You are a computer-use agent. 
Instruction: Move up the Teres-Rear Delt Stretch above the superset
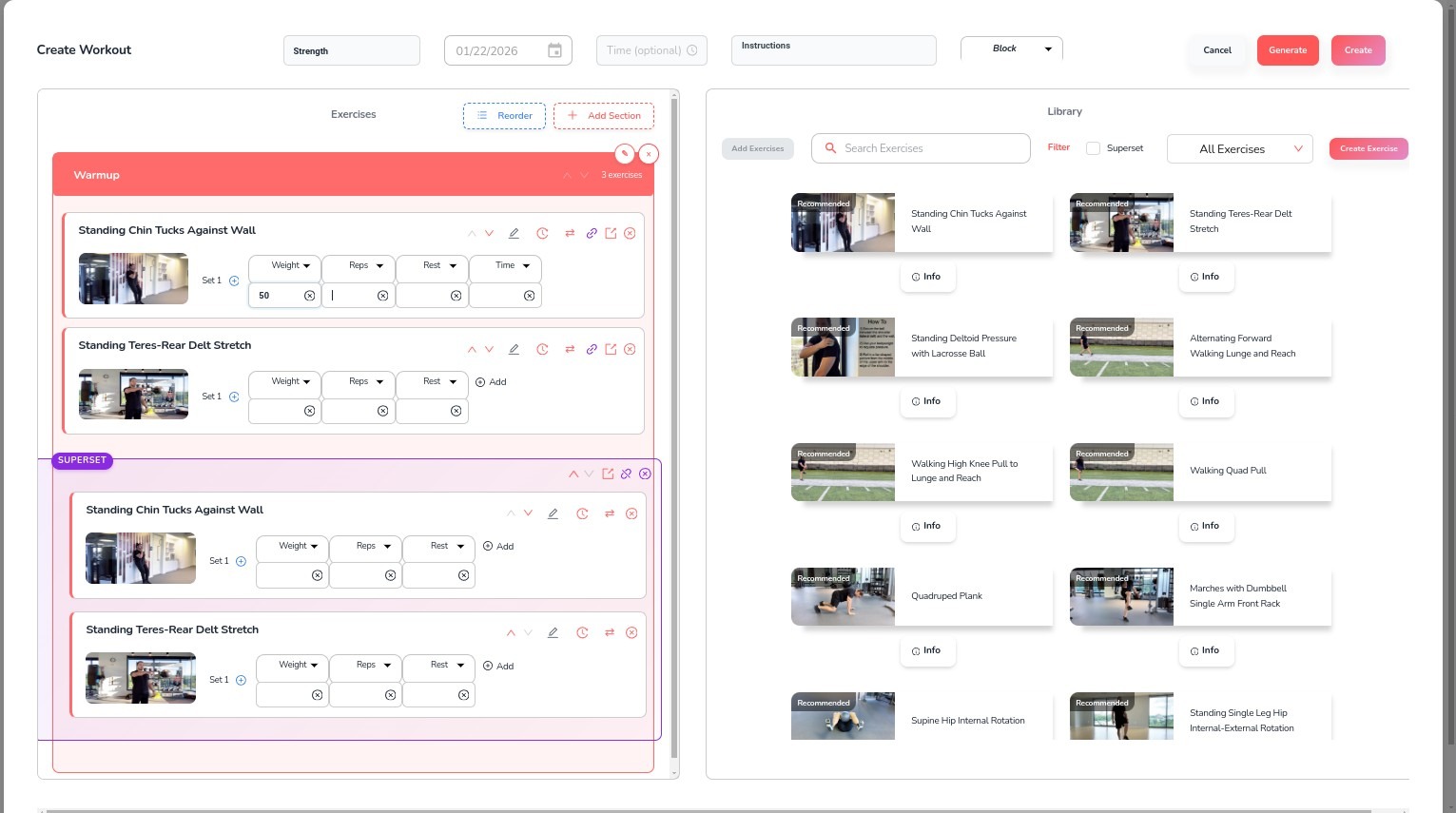click(x=472, y=349)
